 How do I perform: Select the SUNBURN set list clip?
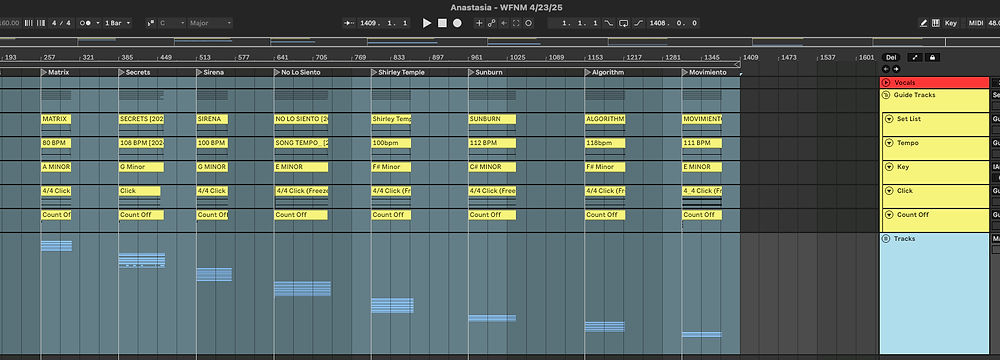point(492,119)
